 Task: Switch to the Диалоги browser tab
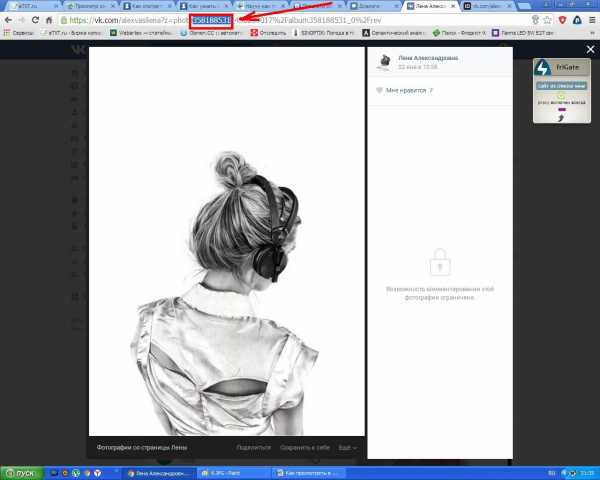(x=374, y=6)
